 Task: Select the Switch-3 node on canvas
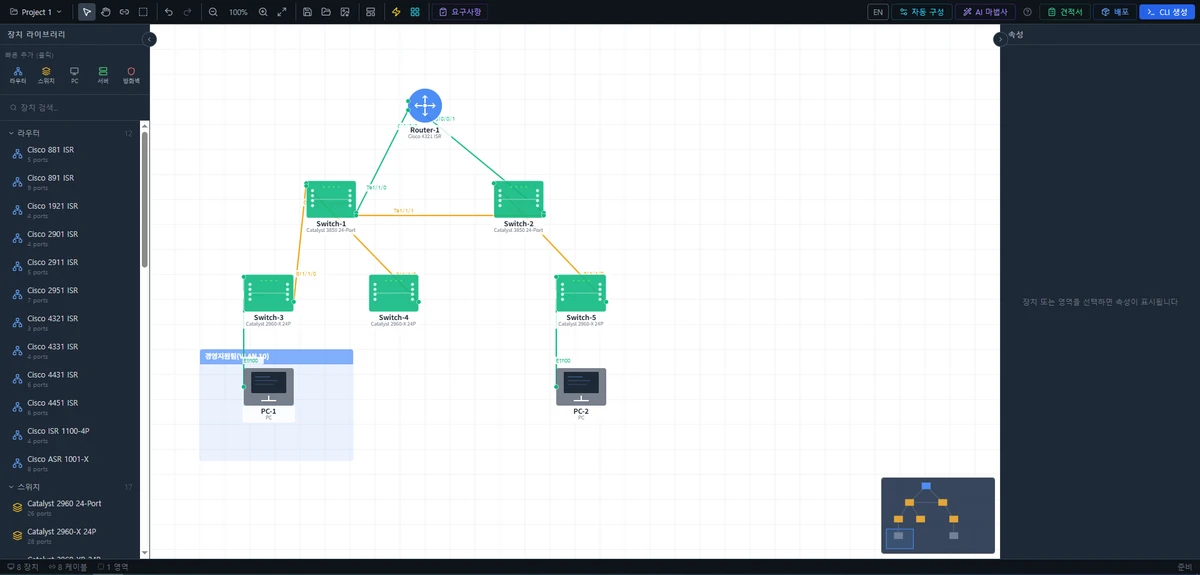pos(268,293)
